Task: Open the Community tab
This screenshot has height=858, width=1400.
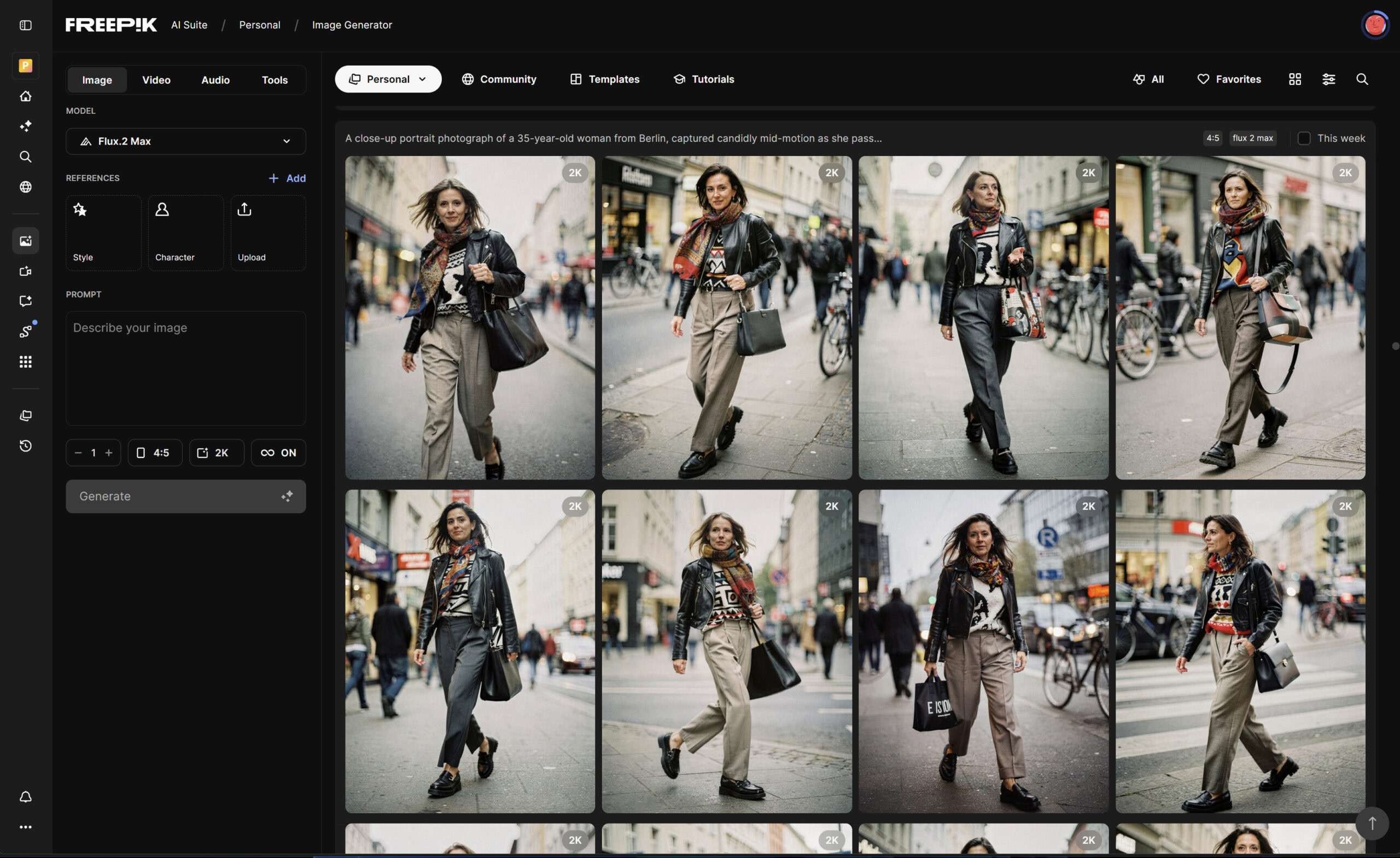Action: 498,79
